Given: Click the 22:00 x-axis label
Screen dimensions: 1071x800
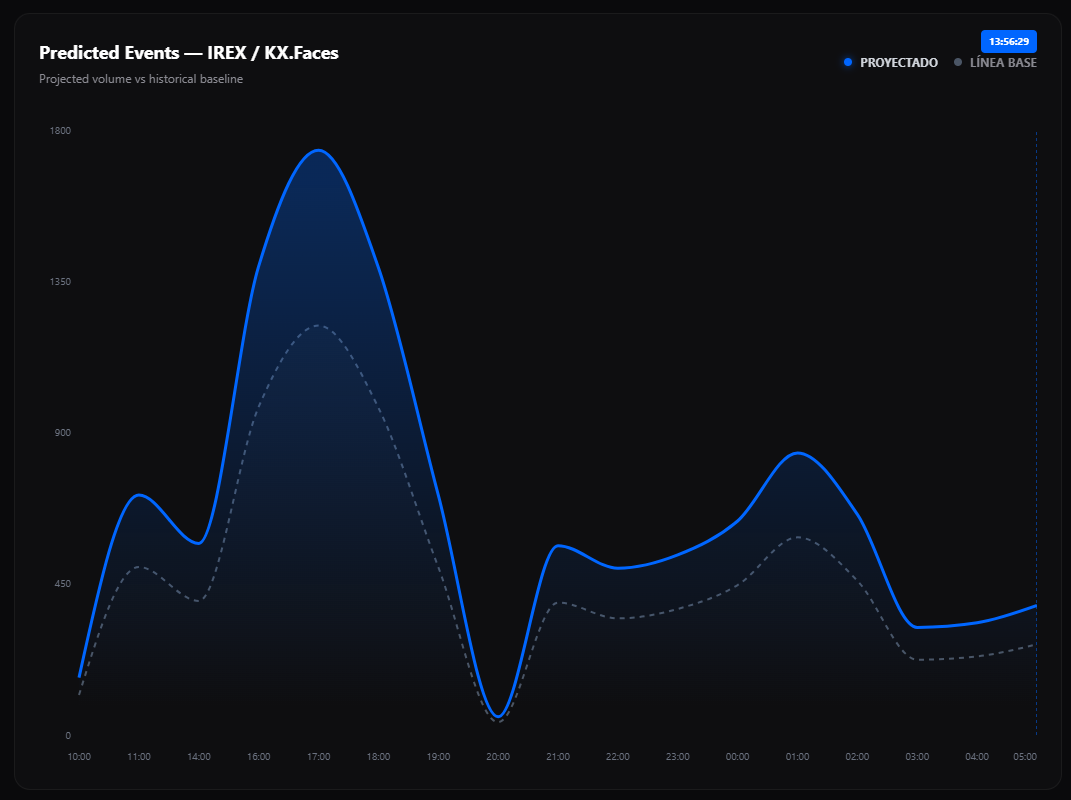Looking at the screenshot, I should click(617, 756).
